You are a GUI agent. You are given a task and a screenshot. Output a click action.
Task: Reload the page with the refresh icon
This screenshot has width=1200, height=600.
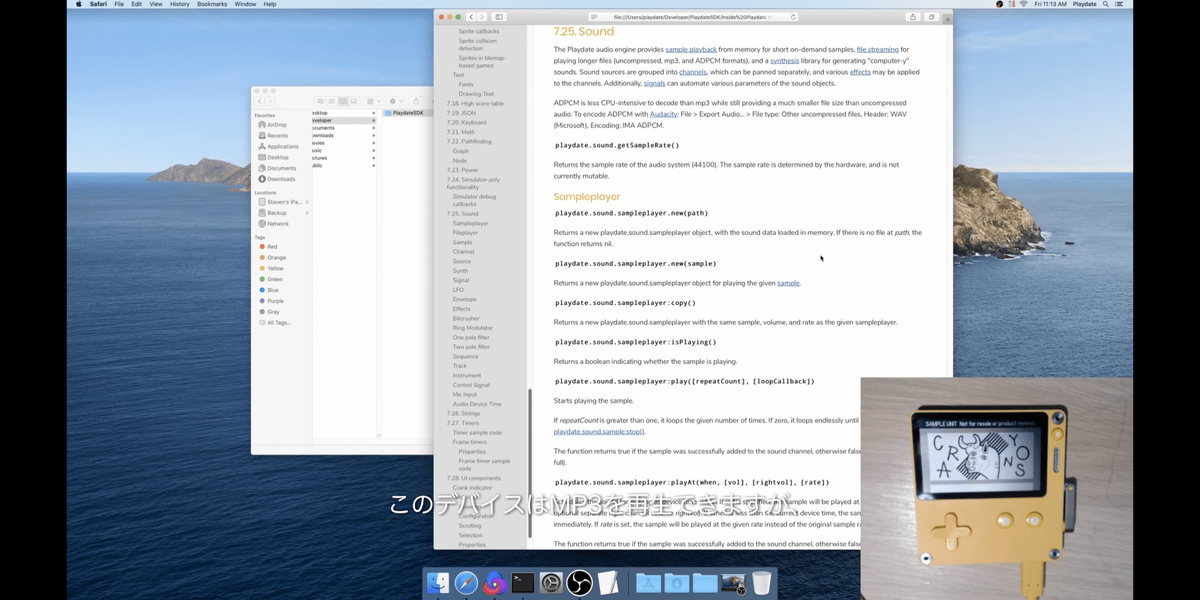pos(793,17)
